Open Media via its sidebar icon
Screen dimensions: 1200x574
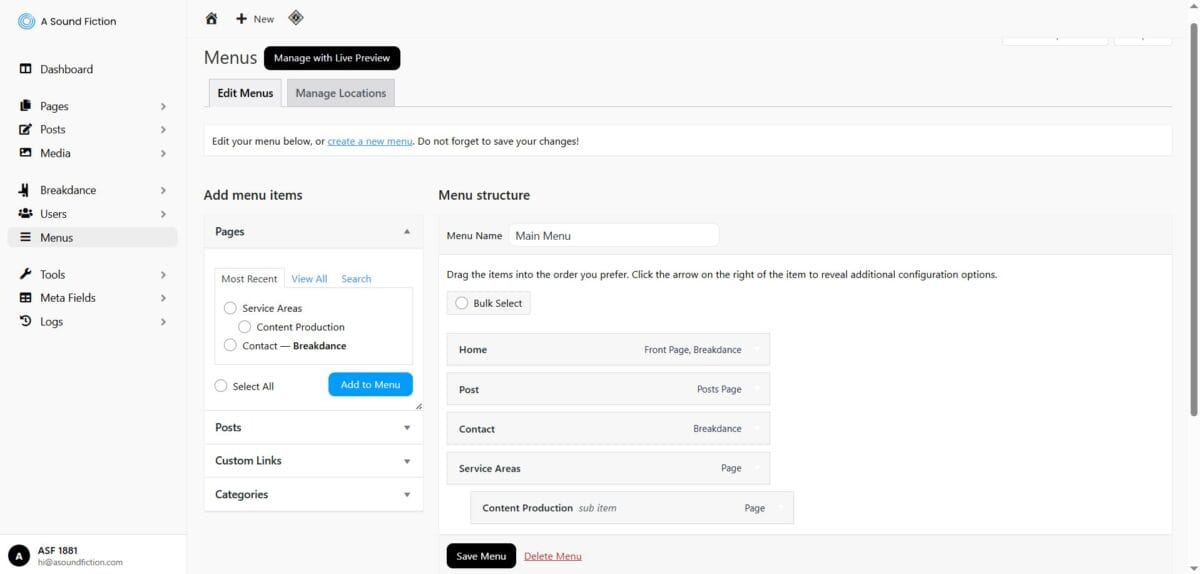(x=26, y=153)
